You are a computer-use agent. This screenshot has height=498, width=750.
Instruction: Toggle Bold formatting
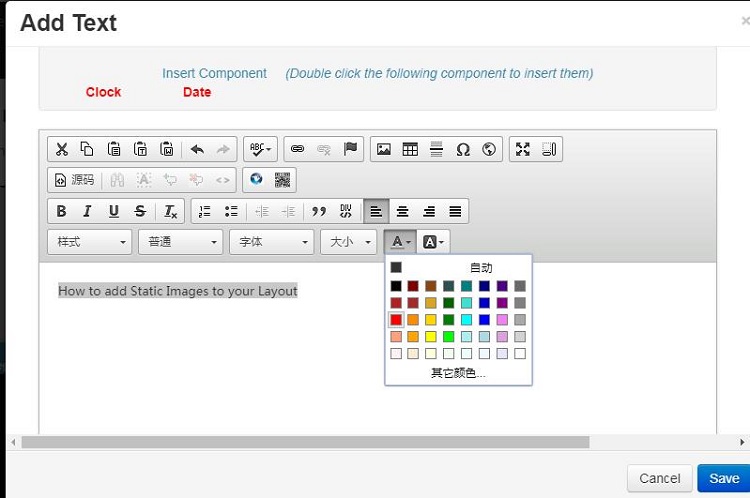pos(61,211)
